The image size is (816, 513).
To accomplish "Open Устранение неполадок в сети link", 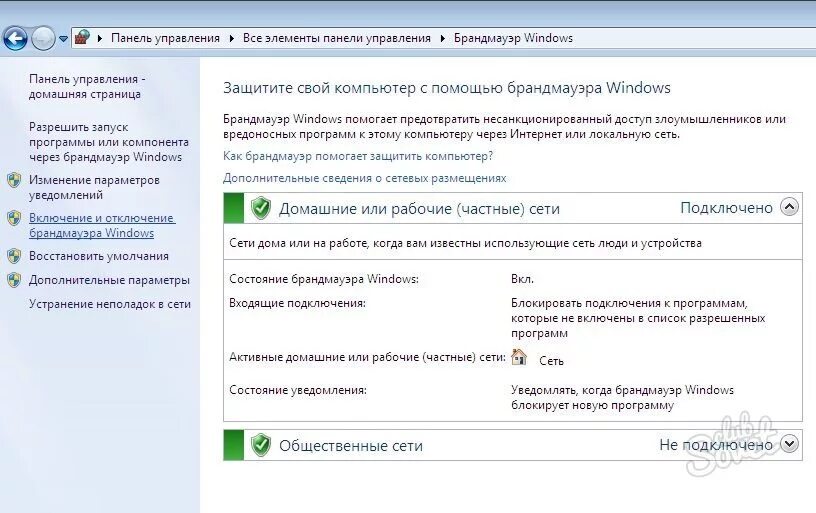I will click(x=110, y=304).
